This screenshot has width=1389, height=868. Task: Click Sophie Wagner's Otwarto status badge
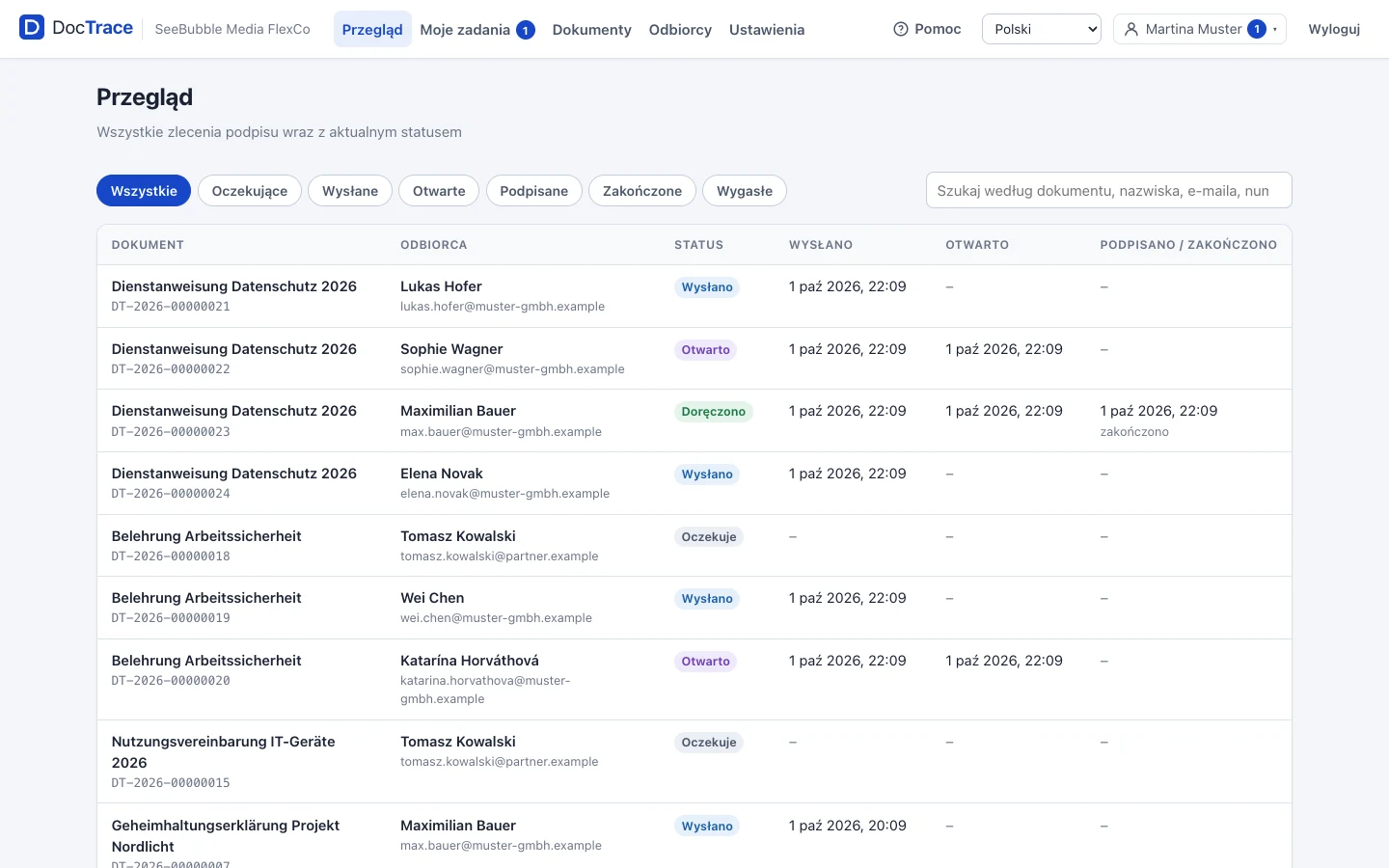tap(705, 350)
